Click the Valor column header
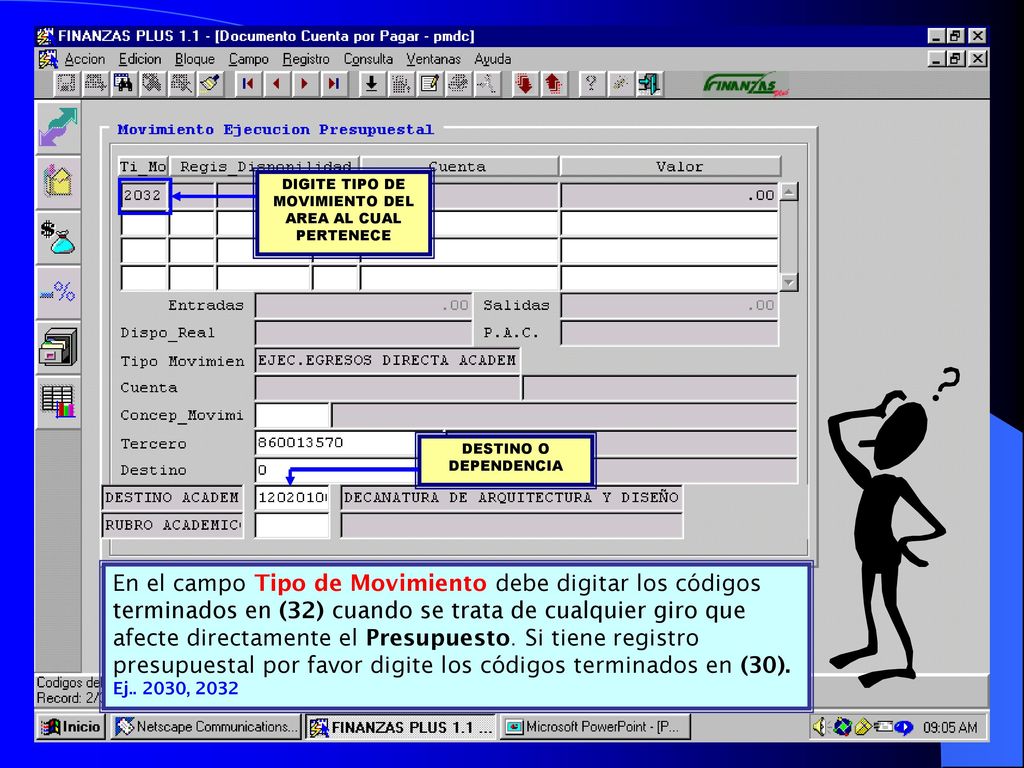1024x768 pixels. coord(670,167)
